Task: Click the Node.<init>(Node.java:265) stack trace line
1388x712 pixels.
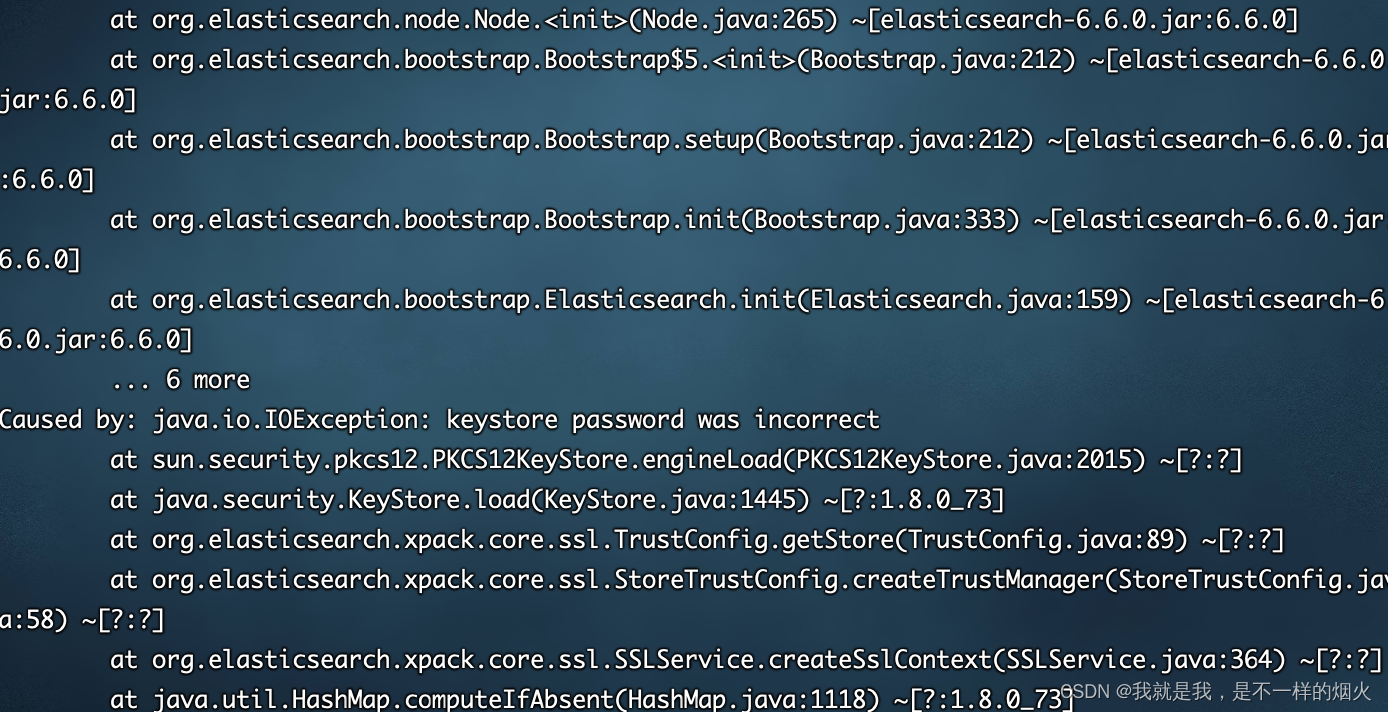Action: coord(704,20)
